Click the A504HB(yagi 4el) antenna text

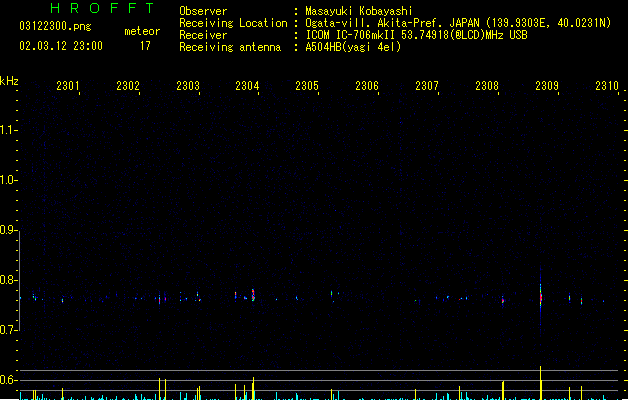353,47
